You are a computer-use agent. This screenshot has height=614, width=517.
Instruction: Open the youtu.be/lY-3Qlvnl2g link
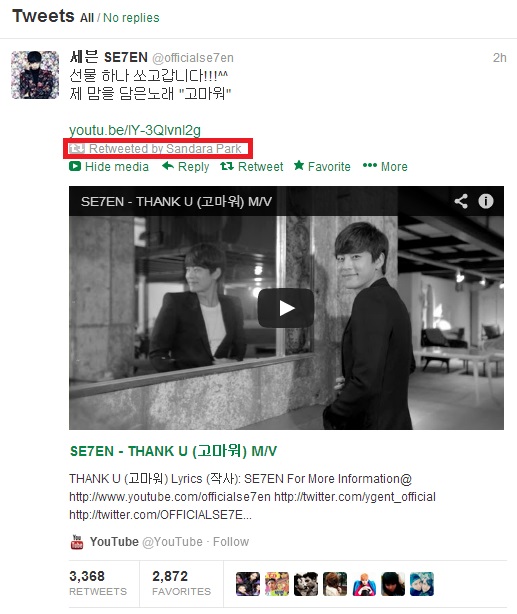click(x=135, y=130)
